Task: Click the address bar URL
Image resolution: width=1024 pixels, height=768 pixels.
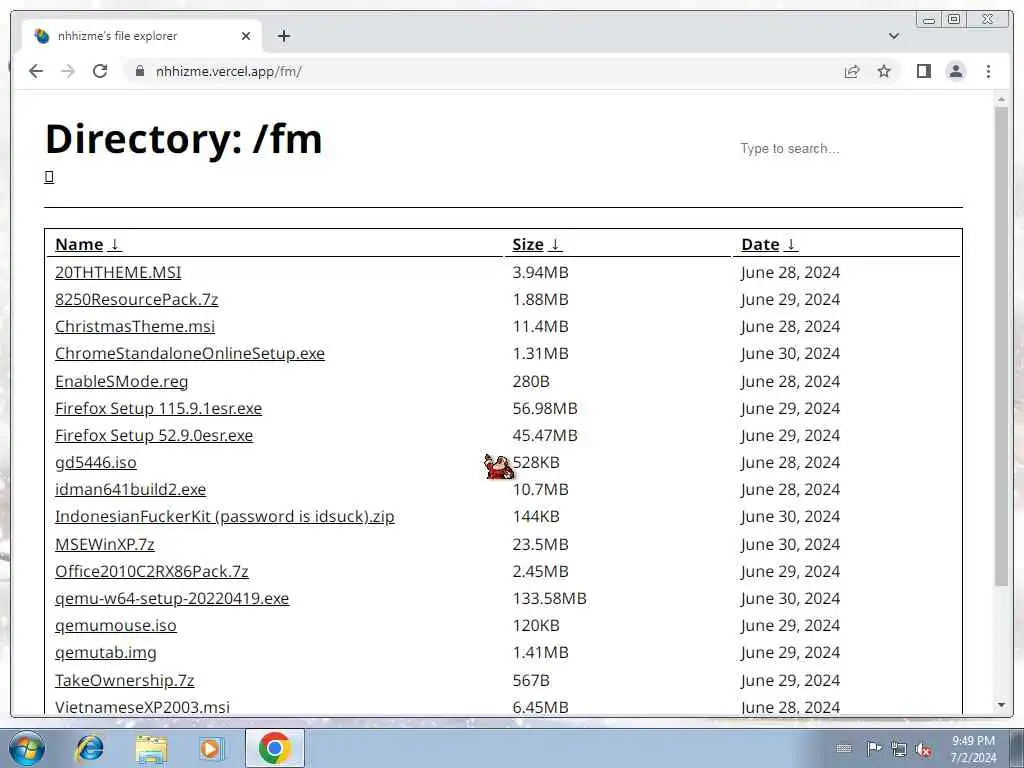Action: [x=229, y=71]
